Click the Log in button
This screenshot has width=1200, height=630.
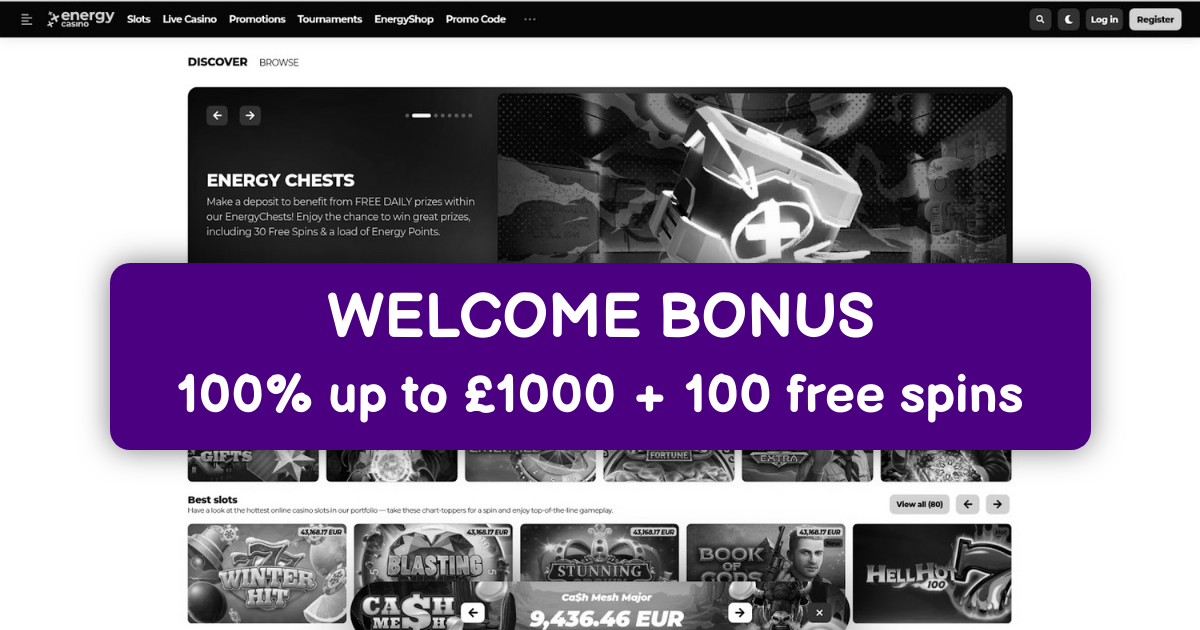click(x=1104, y=19)
